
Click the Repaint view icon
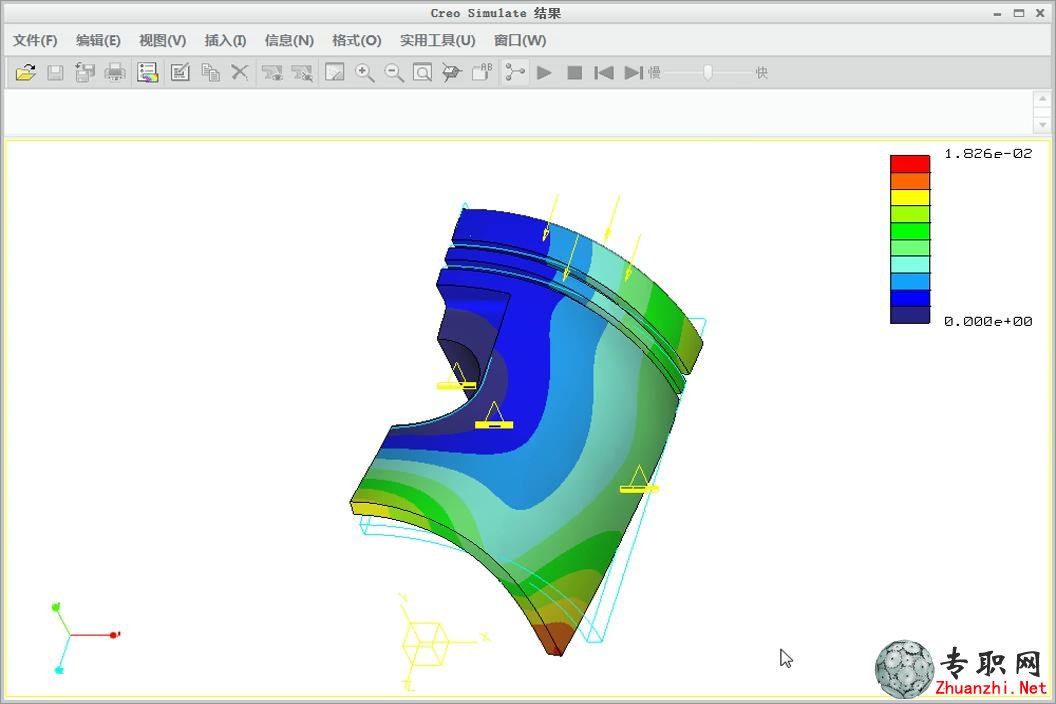tap(335, 72)
